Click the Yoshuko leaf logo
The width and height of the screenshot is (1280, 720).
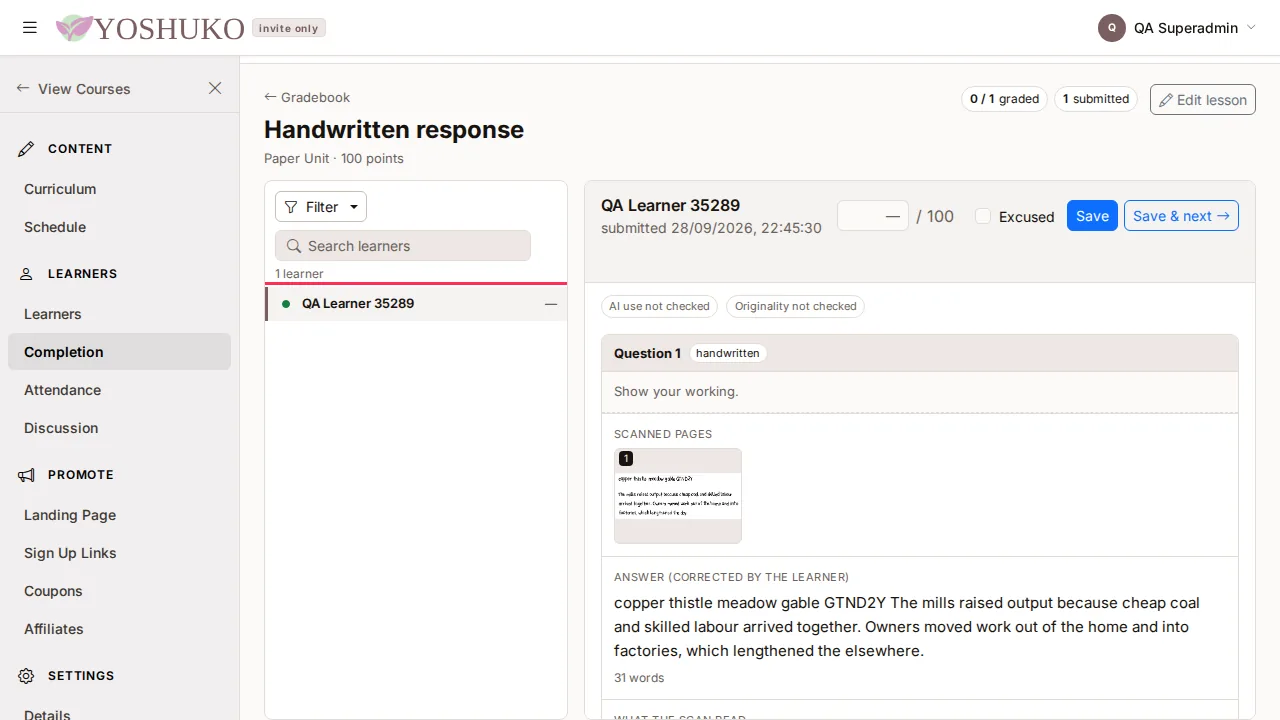[x=74, y=28]
